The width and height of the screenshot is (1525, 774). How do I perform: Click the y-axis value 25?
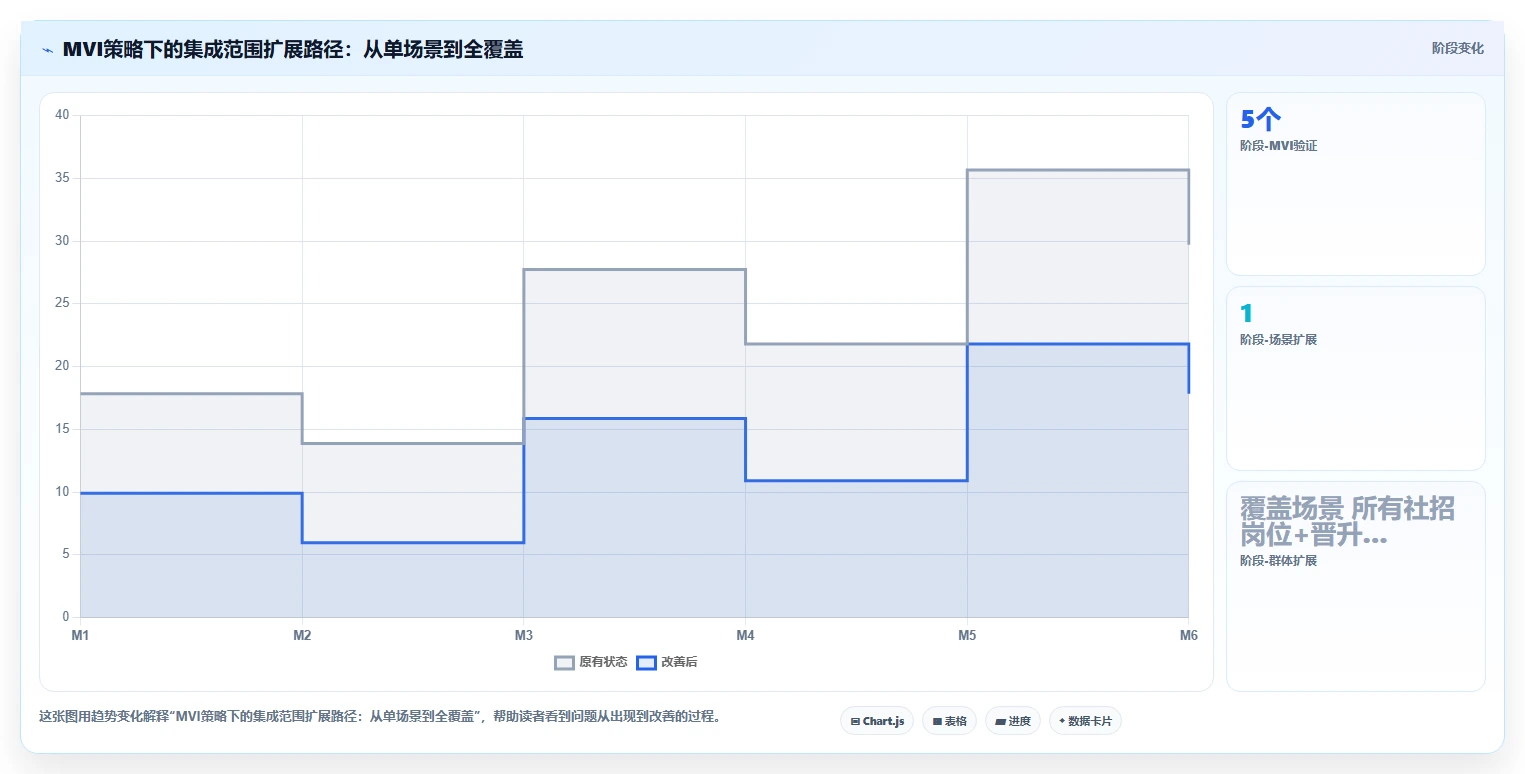[62, 303]
